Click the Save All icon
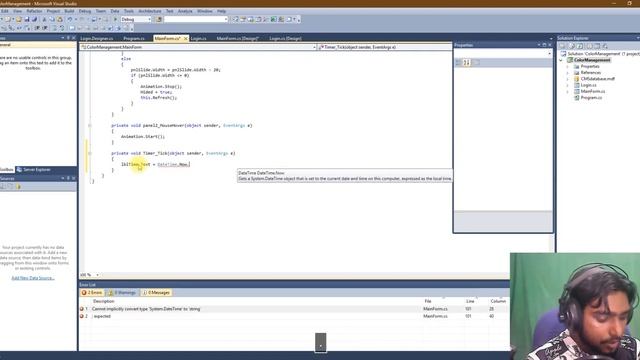The height and width of the screenshot is (360, 640). (x=35, y=19)
